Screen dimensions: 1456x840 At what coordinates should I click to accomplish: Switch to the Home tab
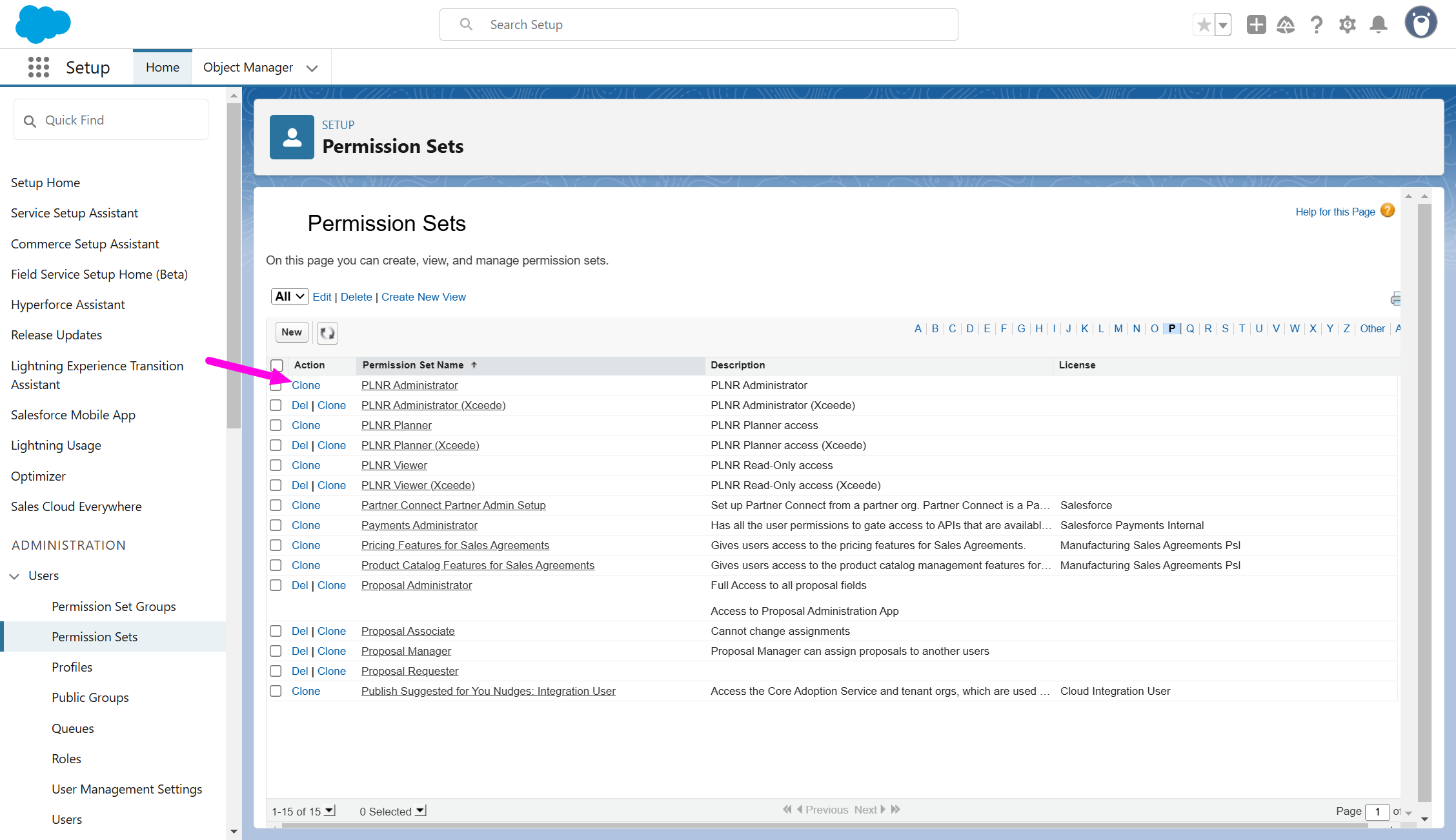coord(162,67)
